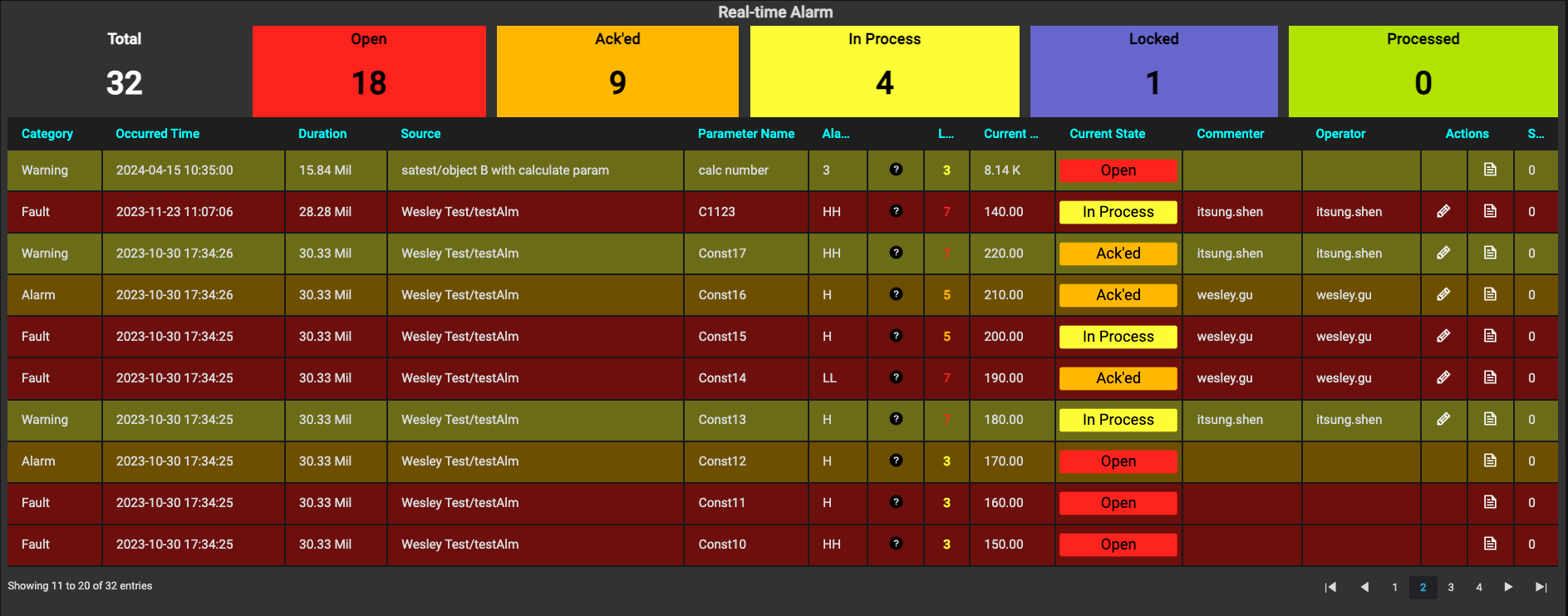Click the In Process state for C1123

1118,212
